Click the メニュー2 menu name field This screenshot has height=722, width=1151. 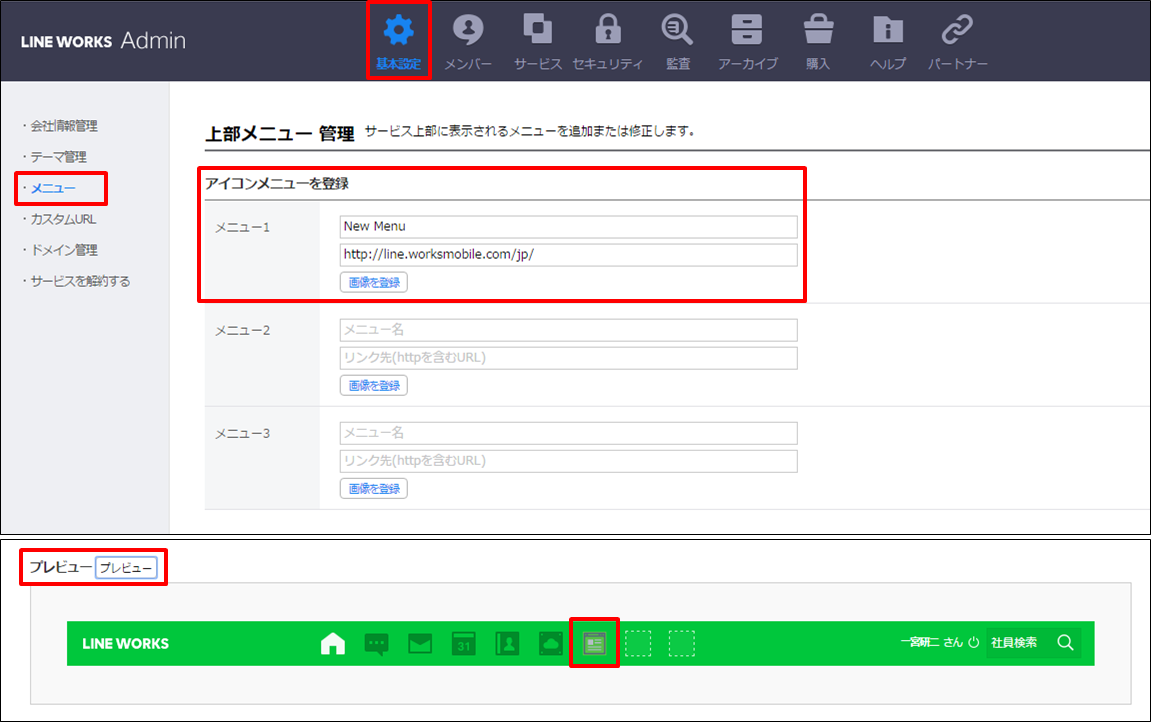pos(568,330)
